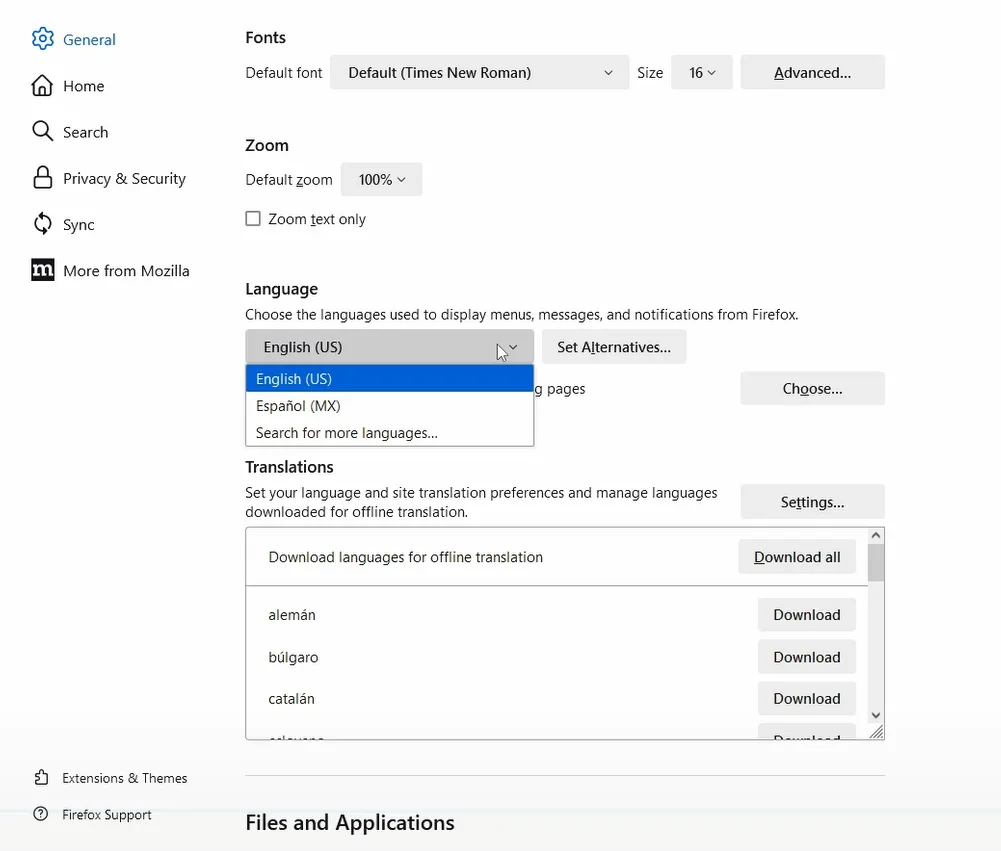The width and height of the screenshot is (1001, 851).
Task: Click the Advanced fonts button
Action: [x=812, y=72]
